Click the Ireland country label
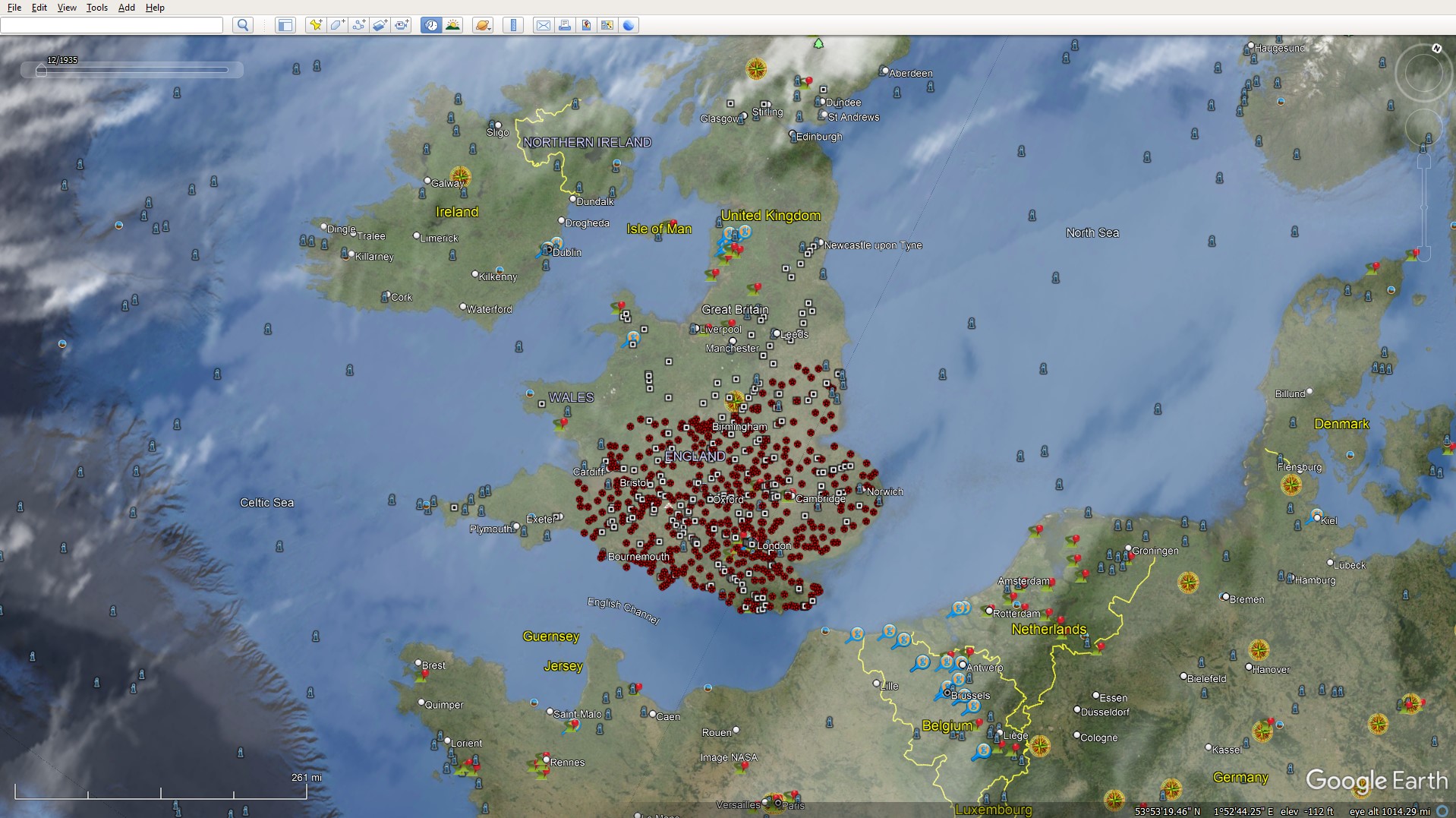This screenshot has height=818, width=1456. 457,212
